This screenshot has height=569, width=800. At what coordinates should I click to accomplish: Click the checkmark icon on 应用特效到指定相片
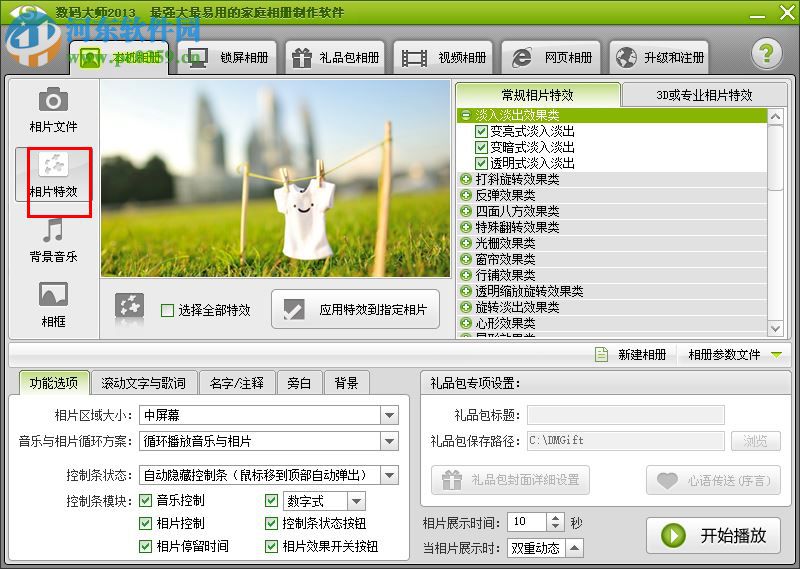pos(294,309)
